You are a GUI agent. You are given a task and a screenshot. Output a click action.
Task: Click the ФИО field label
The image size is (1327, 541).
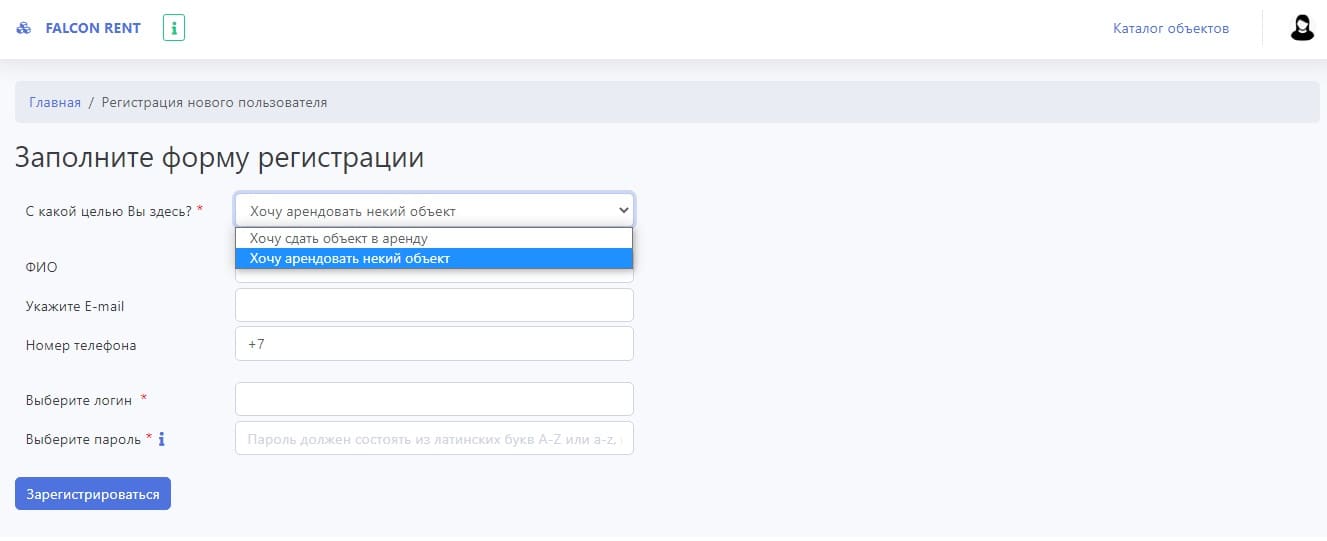click(x=42, y=267)
